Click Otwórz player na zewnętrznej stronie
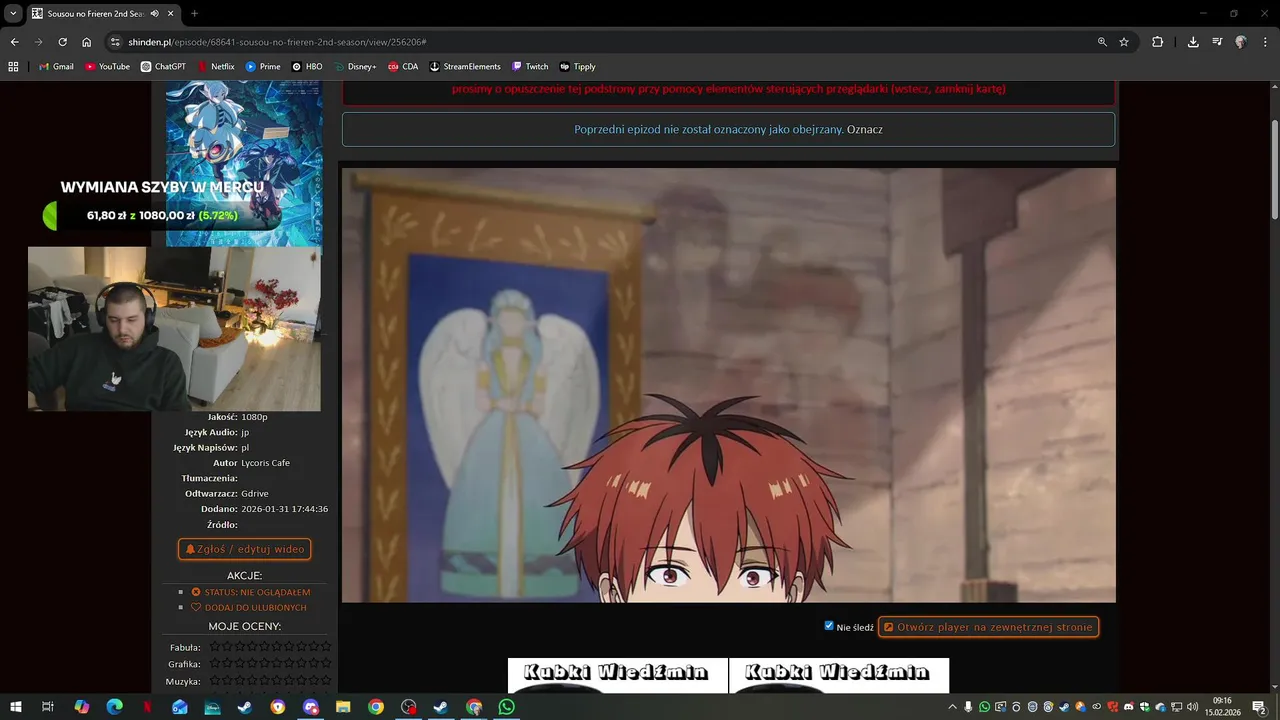 (x=988, y=627)
